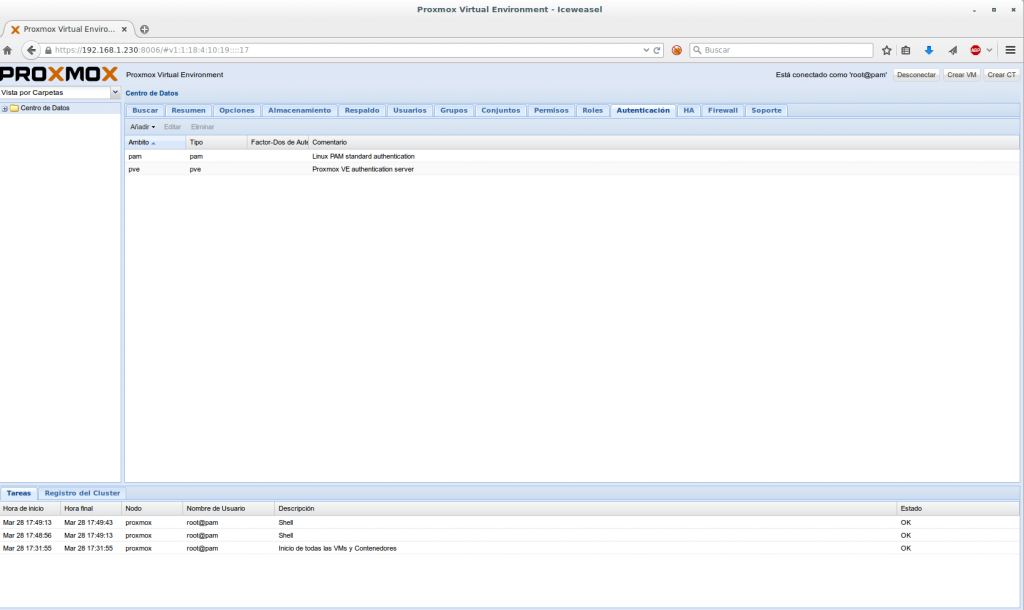Reload the page with the refresh icon

click(657, 49)
